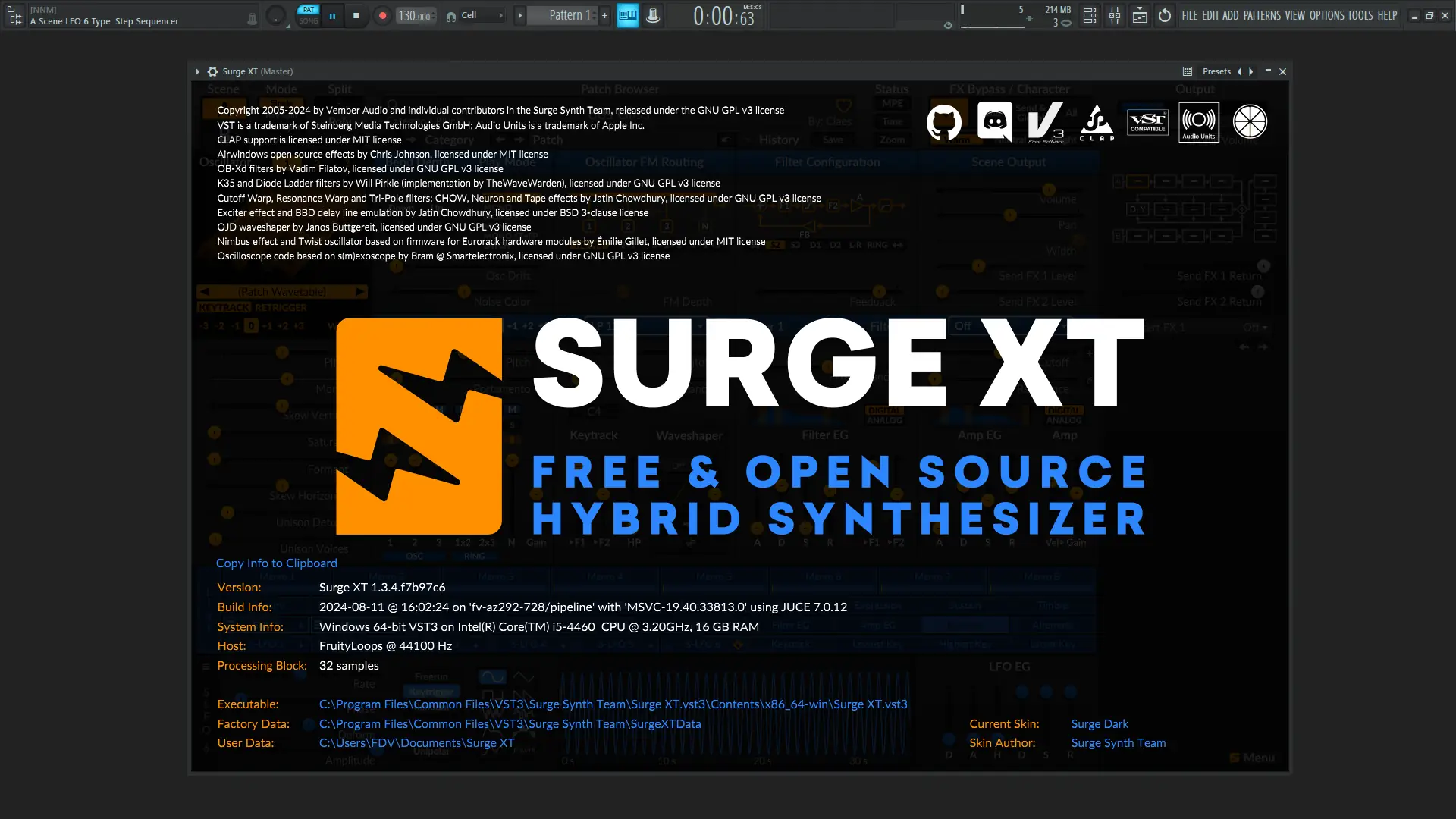The height and width of the screenshot is (819, 1456).
Task: Open FL Studio mixer icon
Action: click(x=1114, y=15)
